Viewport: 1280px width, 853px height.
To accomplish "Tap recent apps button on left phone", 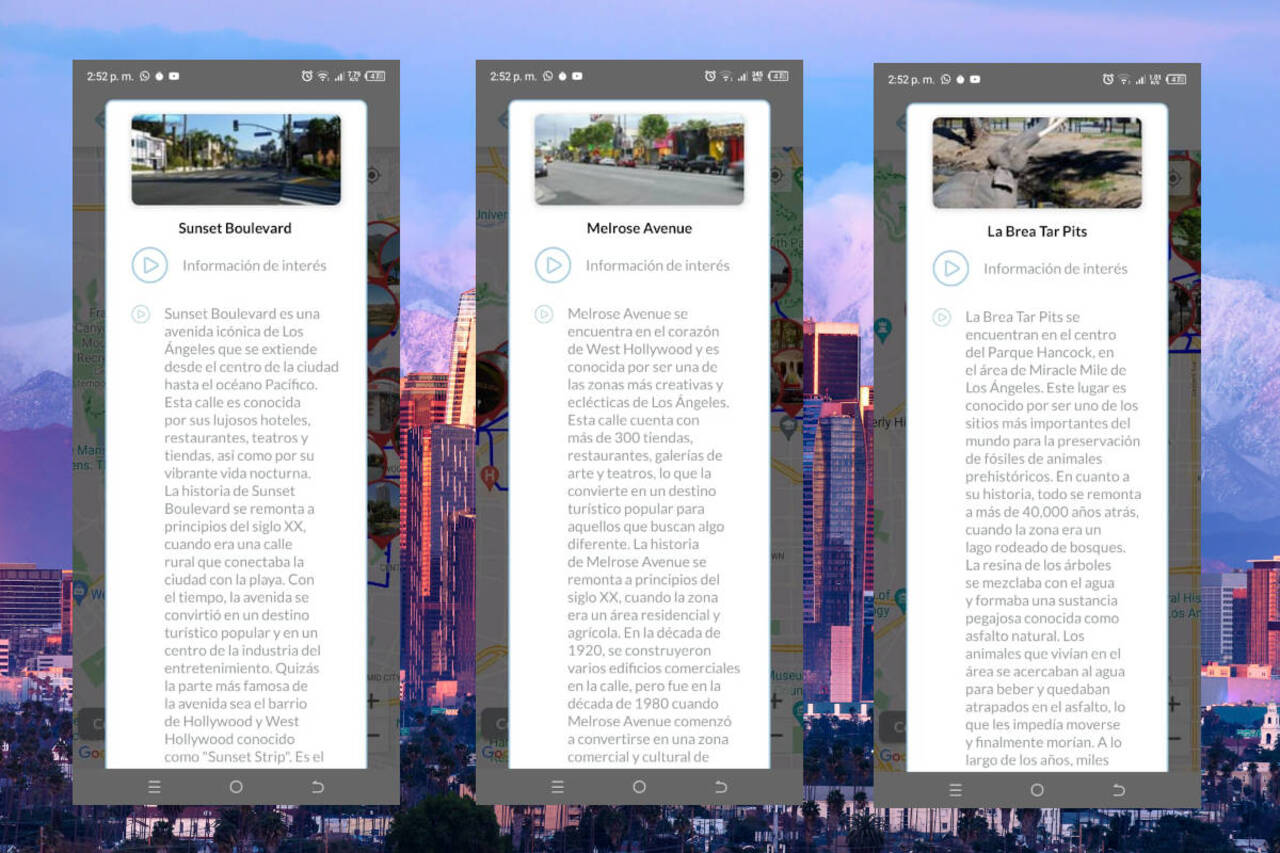I will coord(154,787).
